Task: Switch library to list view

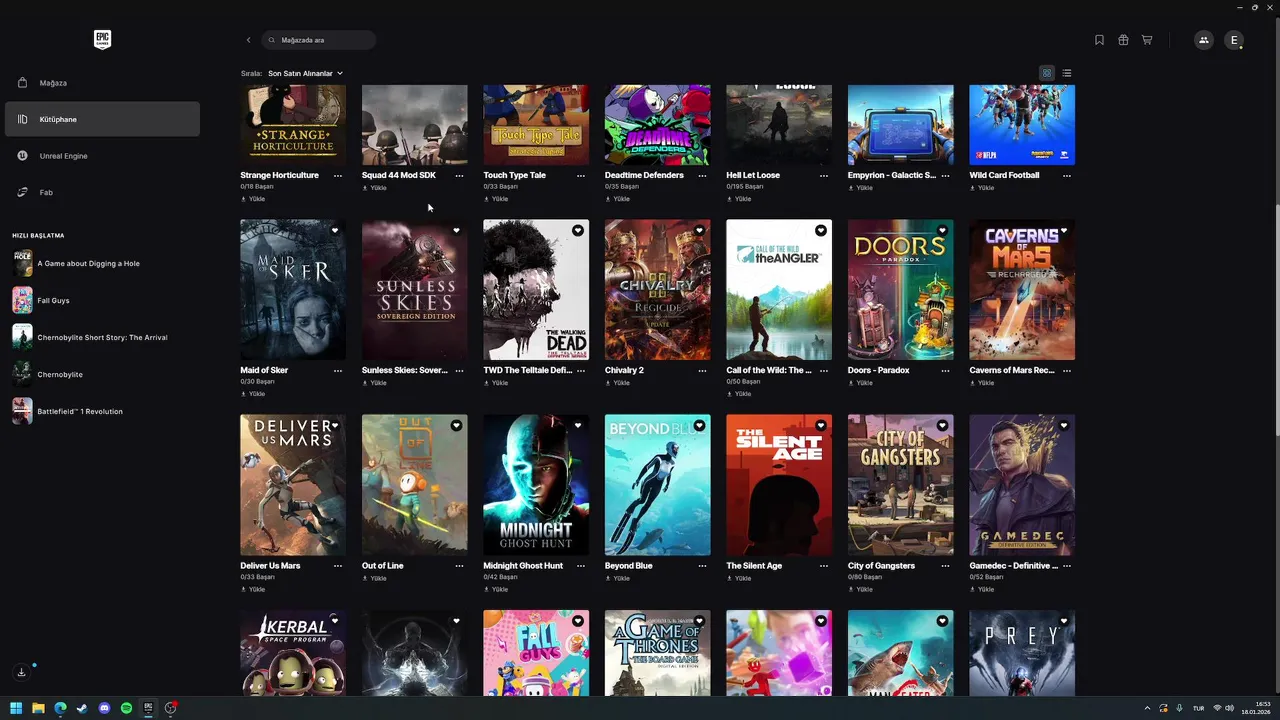Action: [1067, 73]
